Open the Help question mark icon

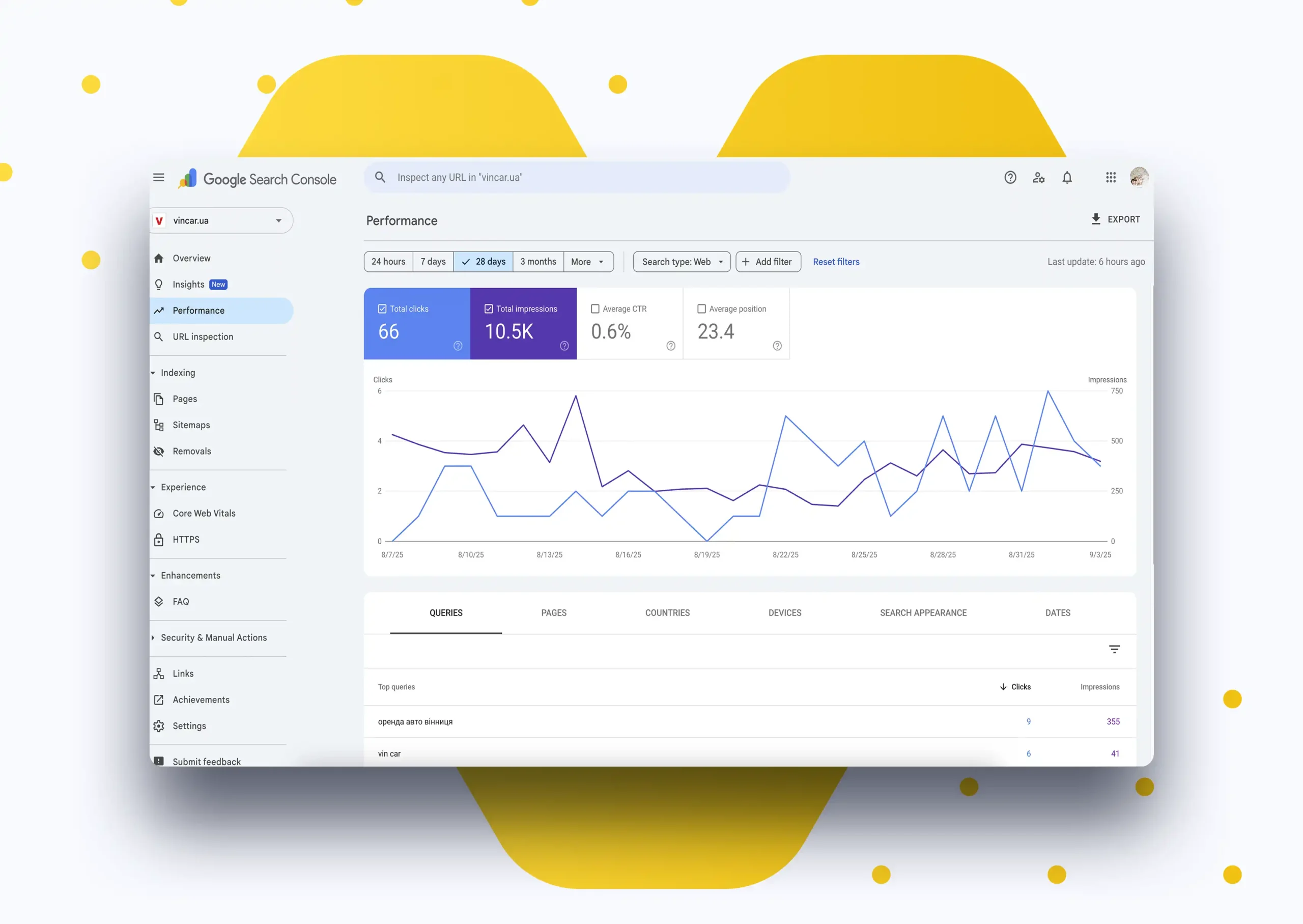tap(1010, 178)
